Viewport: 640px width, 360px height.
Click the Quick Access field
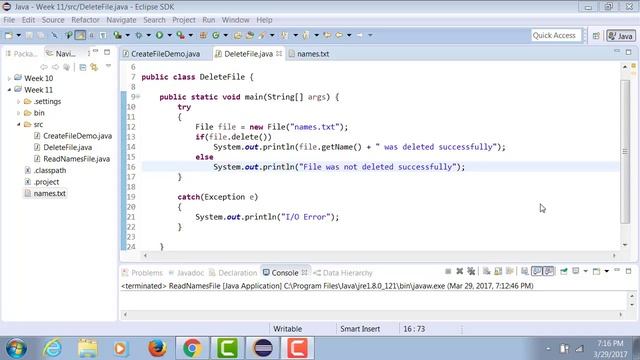point(556,36)
